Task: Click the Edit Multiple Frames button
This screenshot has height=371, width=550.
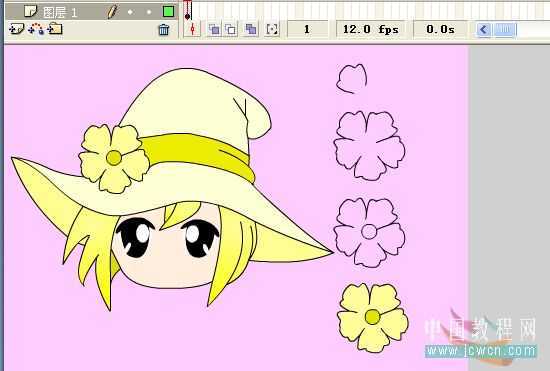Action: (250, 29)
